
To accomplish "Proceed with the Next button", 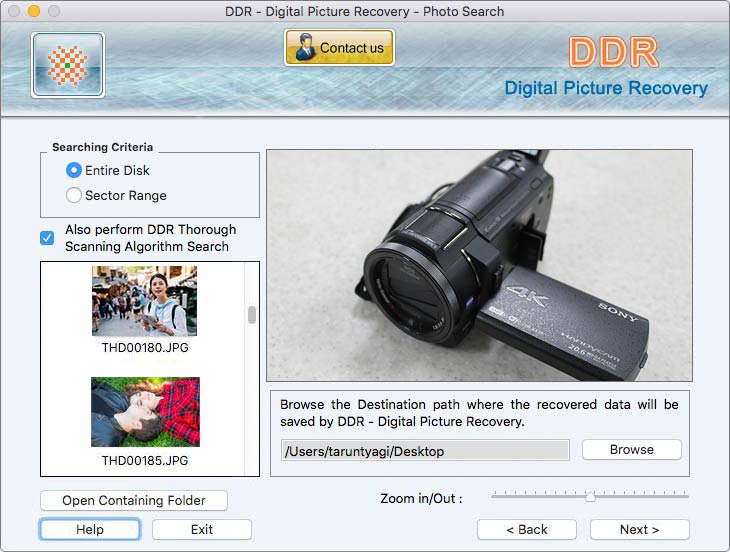I will 640,530.
